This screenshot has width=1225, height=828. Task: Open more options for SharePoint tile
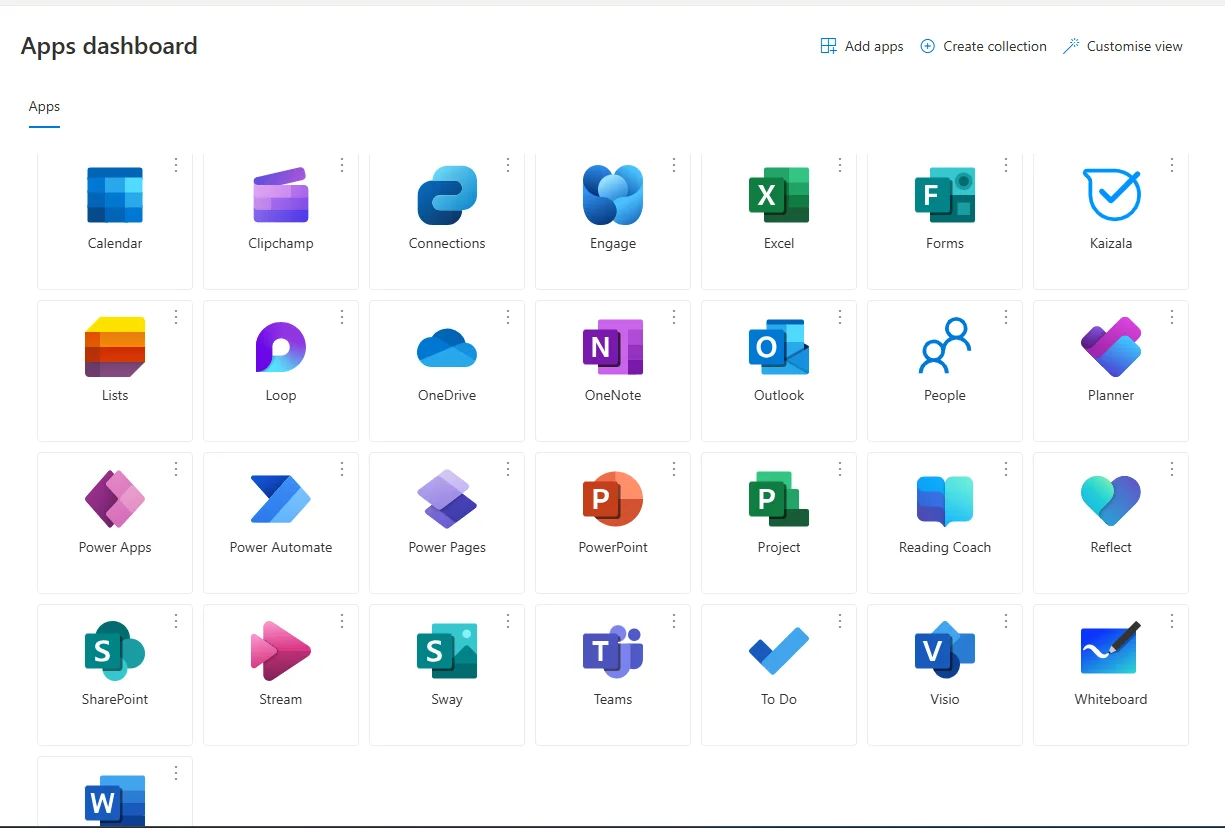pos(176,621)
